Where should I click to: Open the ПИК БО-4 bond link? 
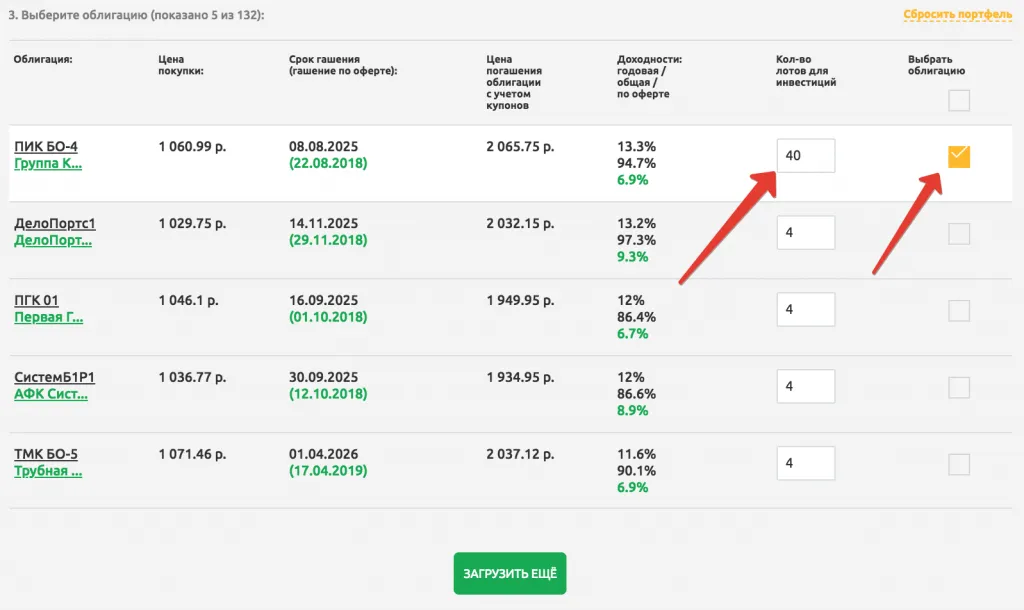[x=46, y=147]
